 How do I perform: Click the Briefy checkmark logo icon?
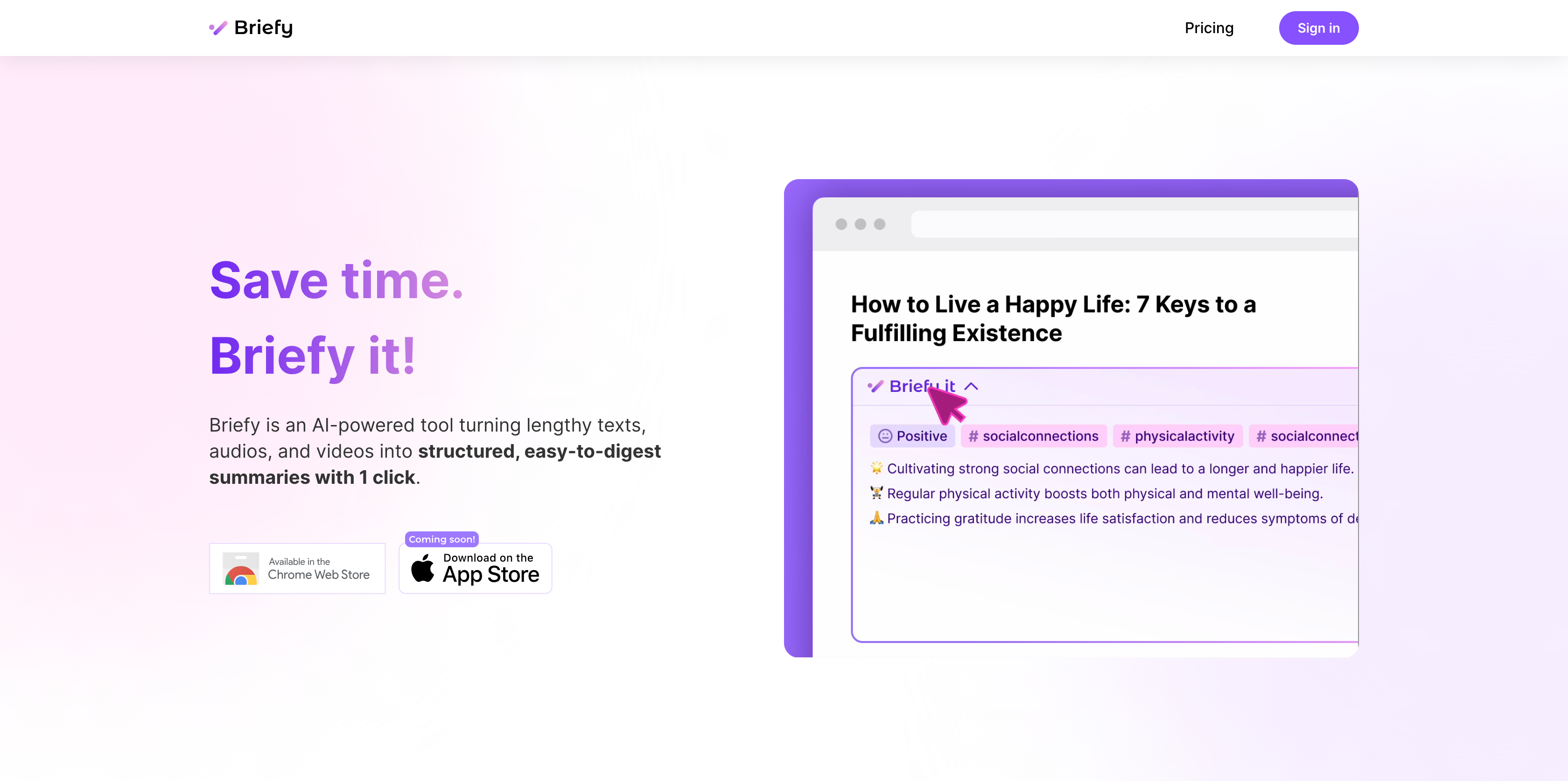tap(218, 28)
